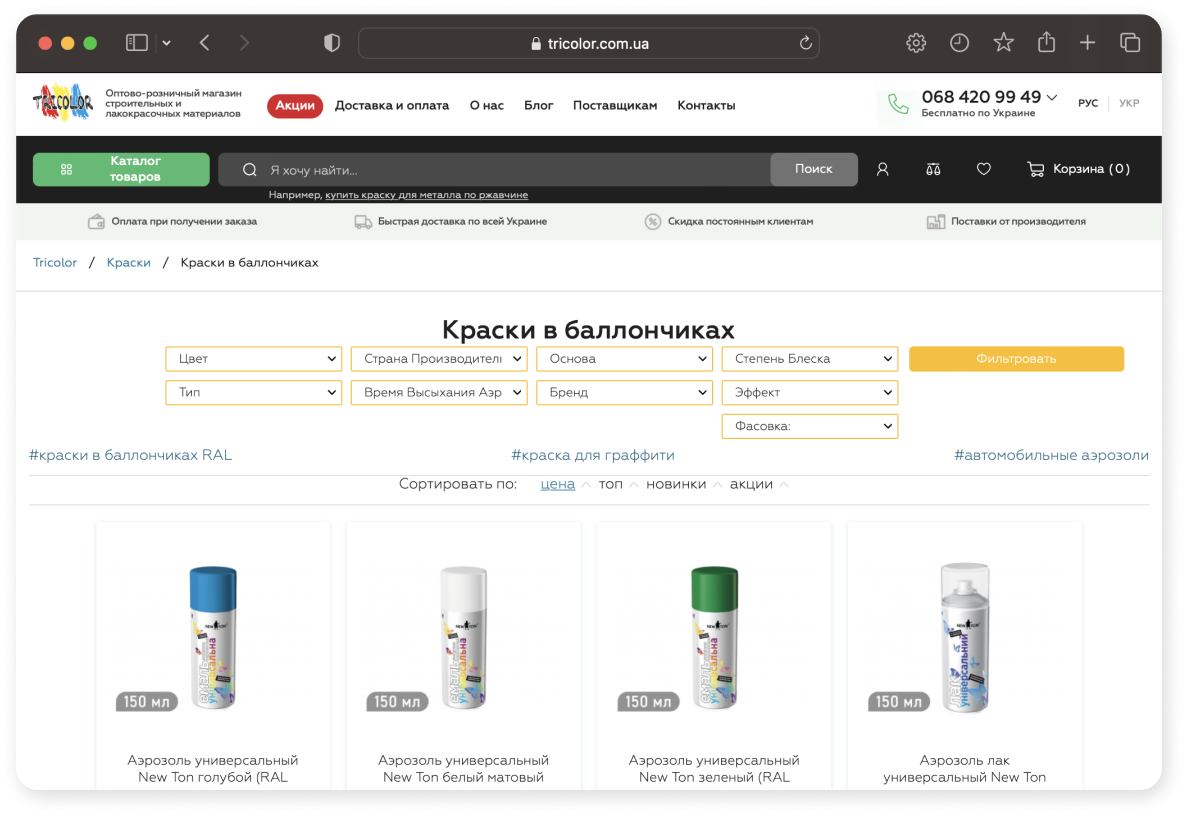Open the green New Ton aerosol thumbnail
Viewport: 1186px width, 816px height.
[x=714, y=638]
